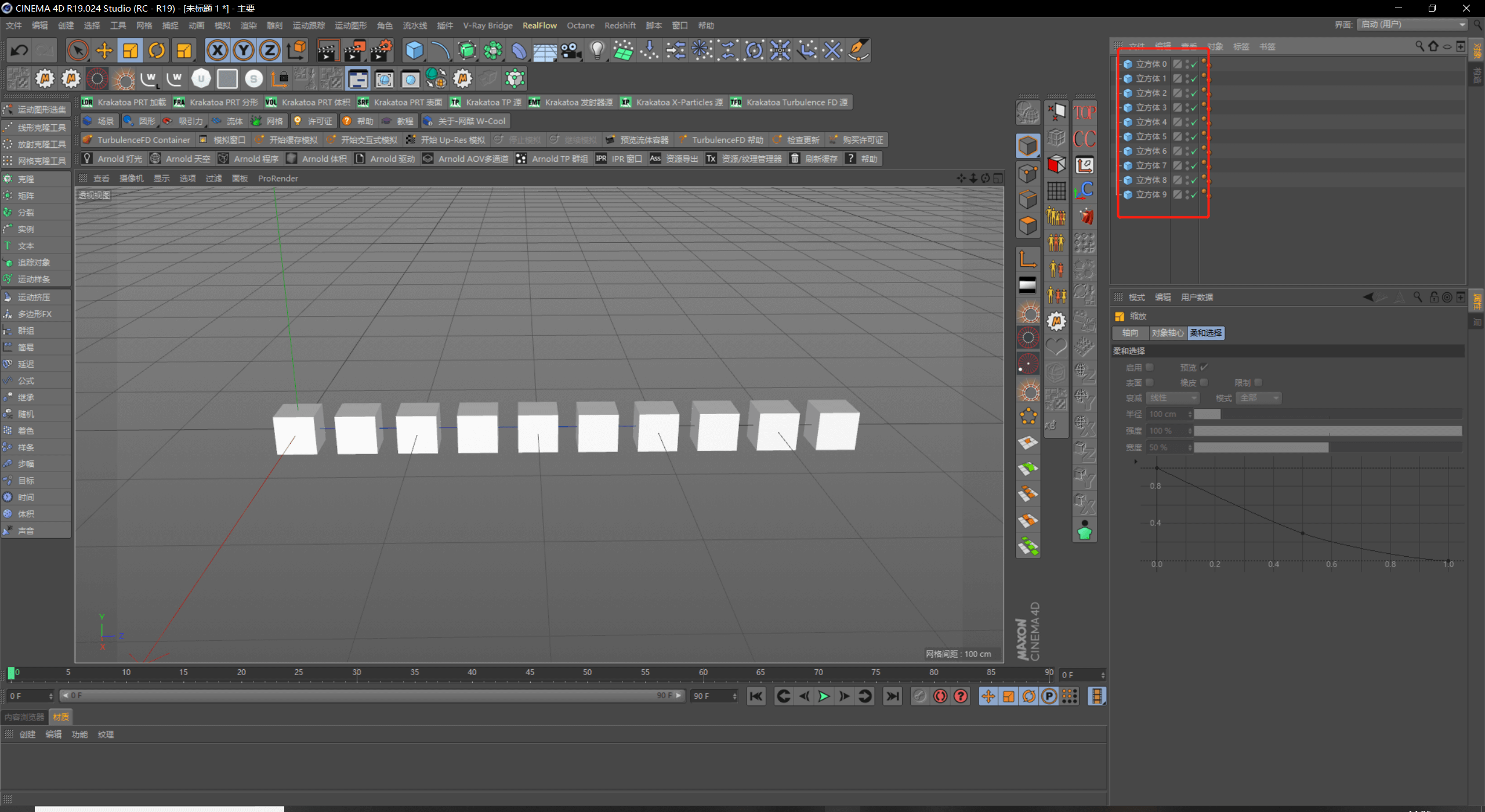This screenshot has height=812, width=1485.
Task: Toggle the 限制 checkbox
Action: 1258,382
